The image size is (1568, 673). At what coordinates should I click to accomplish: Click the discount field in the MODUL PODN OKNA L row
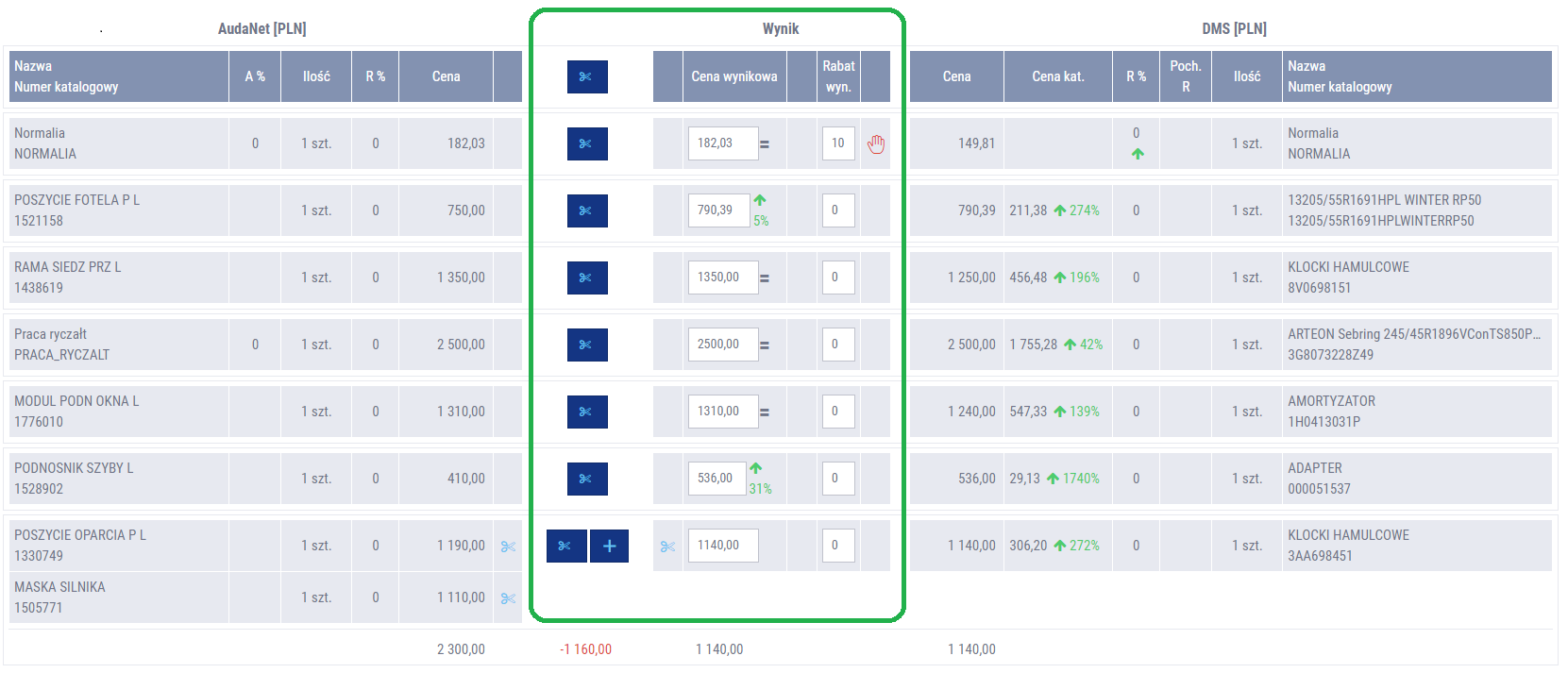click(838, 412)
